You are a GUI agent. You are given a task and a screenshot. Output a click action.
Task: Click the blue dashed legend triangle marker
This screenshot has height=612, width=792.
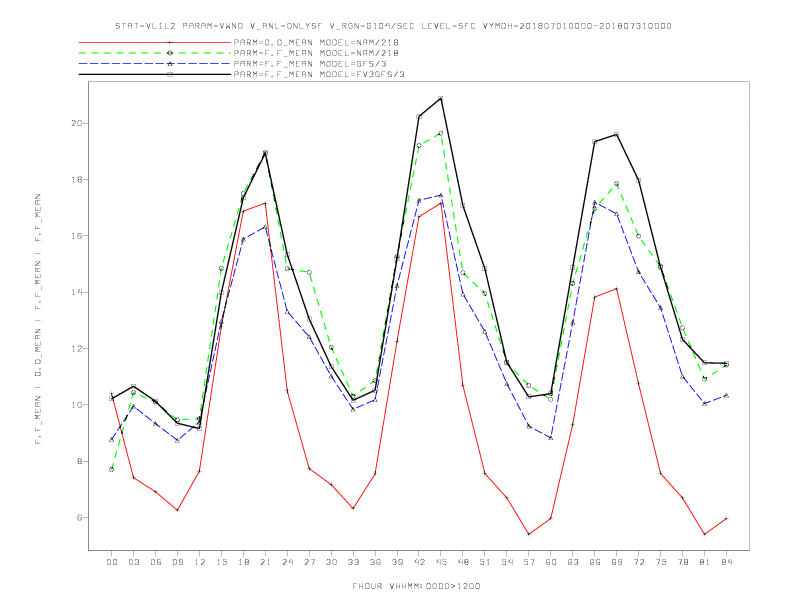coord(170,64)
